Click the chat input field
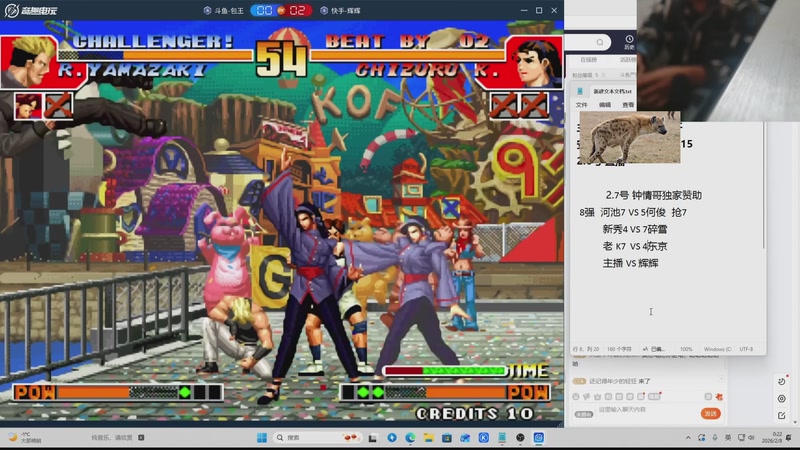 pyautogui.click(x=645, y=410)
